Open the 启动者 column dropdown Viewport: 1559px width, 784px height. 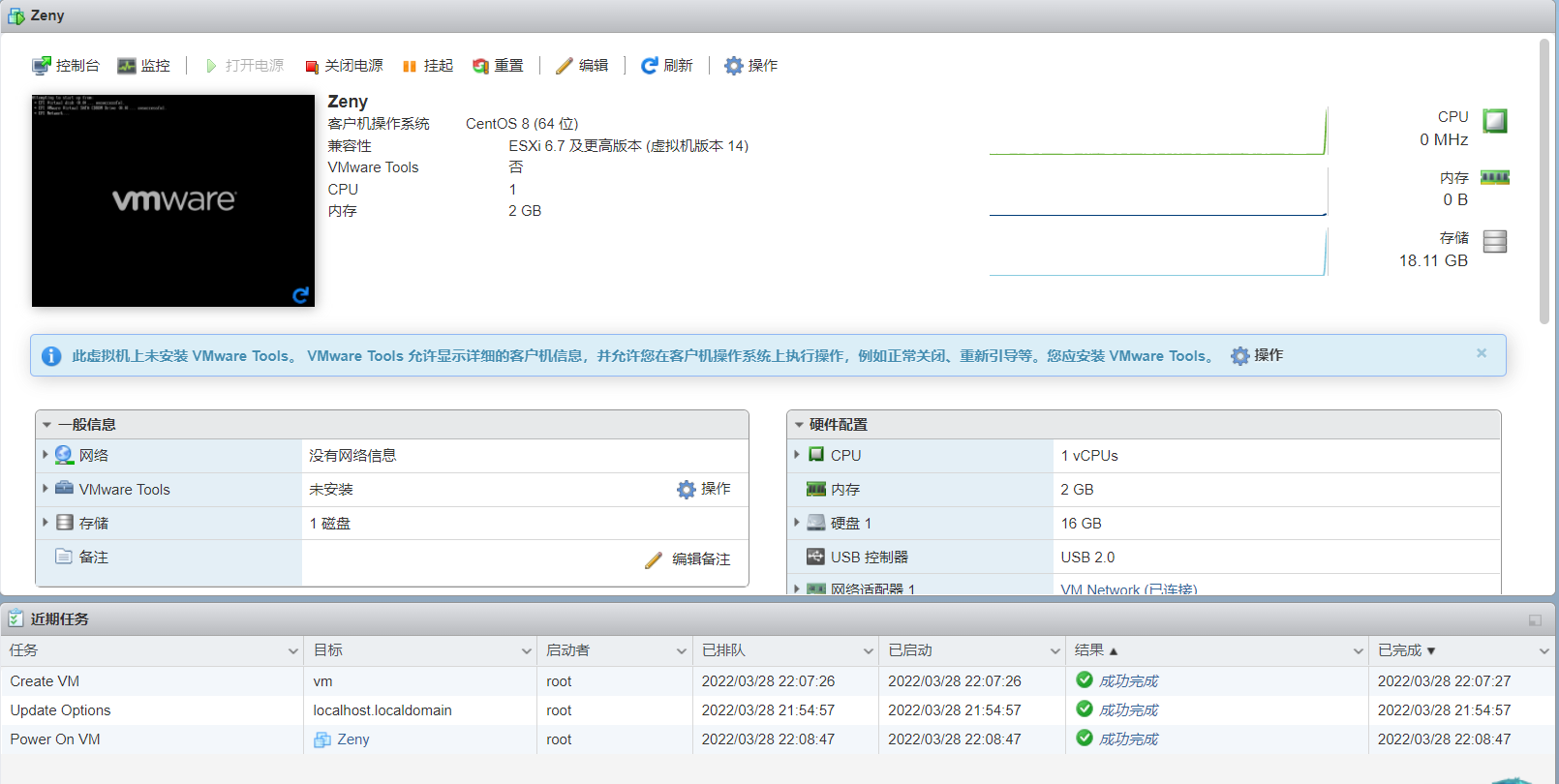click(x=682, y=651)
